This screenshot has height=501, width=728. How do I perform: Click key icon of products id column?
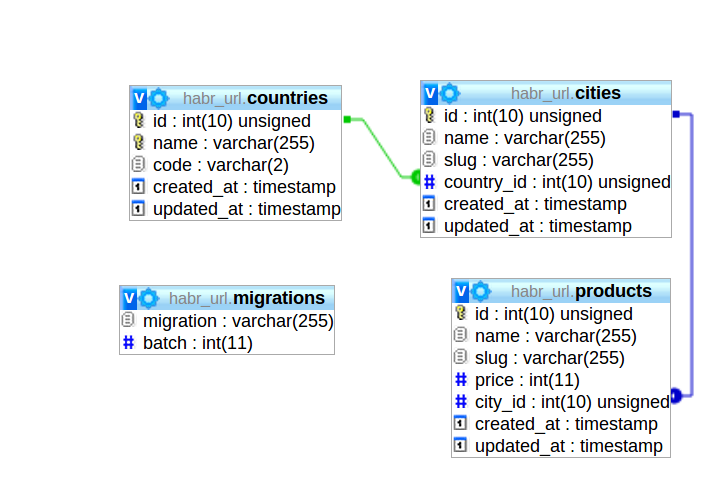coord(461,313)
